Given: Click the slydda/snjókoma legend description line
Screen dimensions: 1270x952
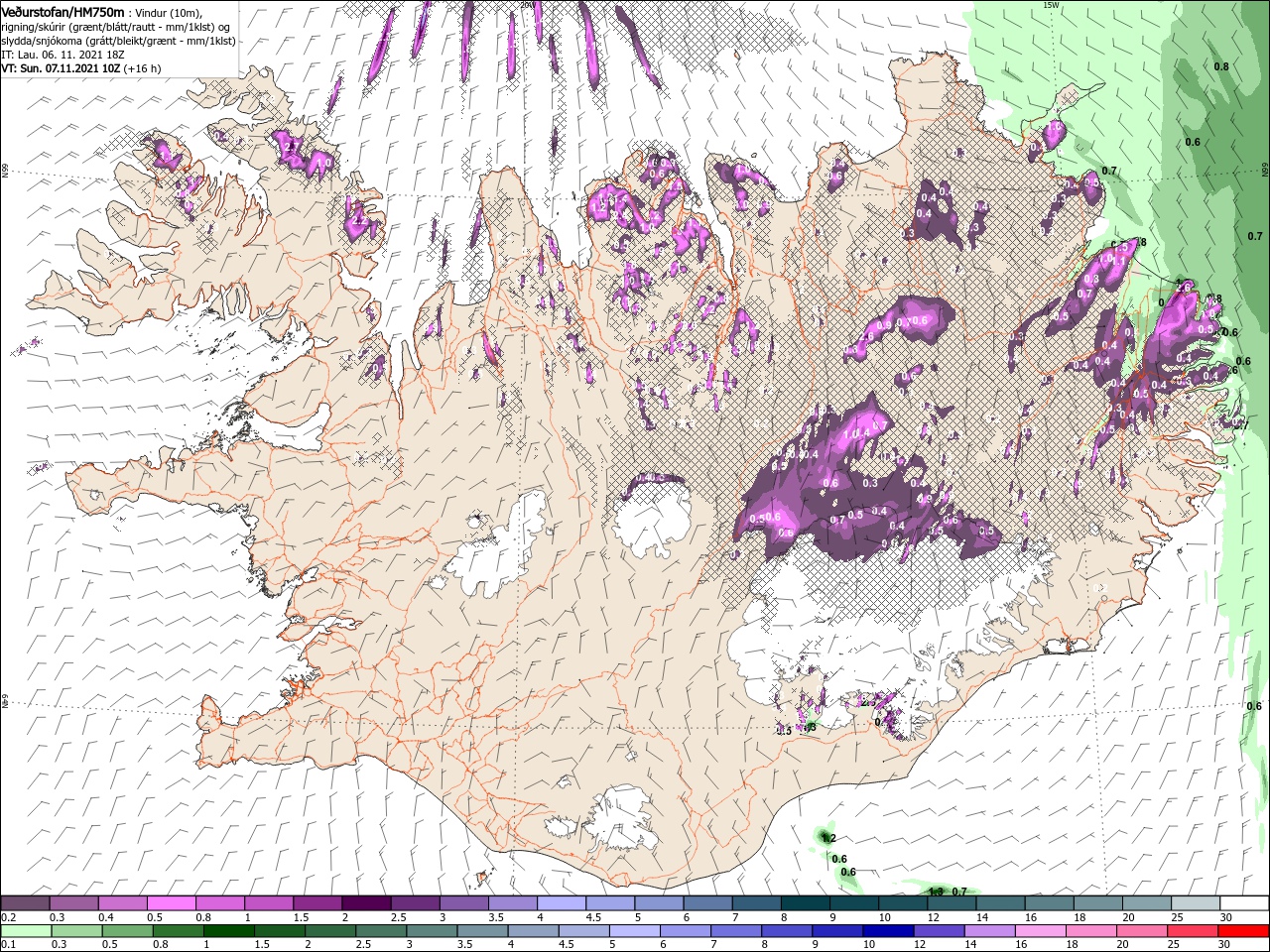Looking at the screenshot, I should point(118,41).
